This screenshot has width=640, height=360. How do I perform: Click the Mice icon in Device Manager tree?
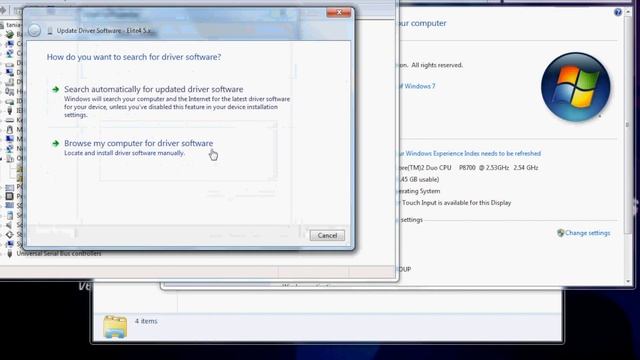click(x=9, y=130)
